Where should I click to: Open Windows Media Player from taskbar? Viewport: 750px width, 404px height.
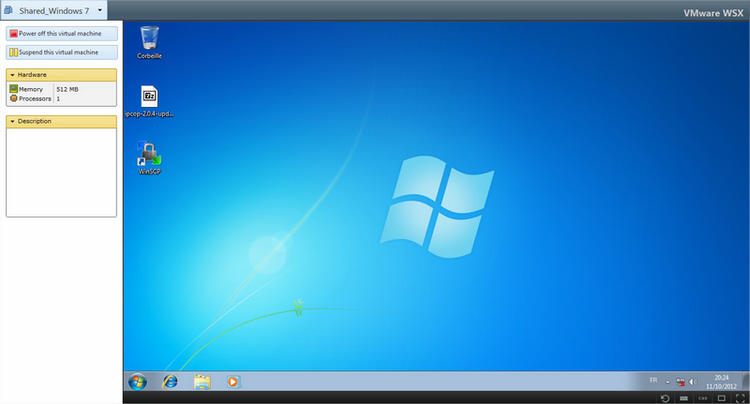coord(233,382)
